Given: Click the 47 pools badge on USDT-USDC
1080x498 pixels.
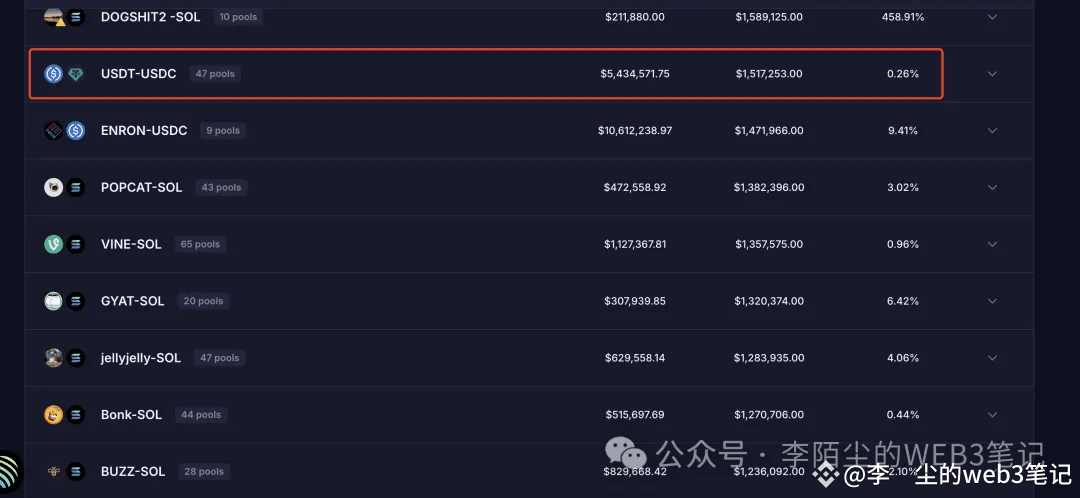Looking at the screenshot, I should click(x=215, y=74).
